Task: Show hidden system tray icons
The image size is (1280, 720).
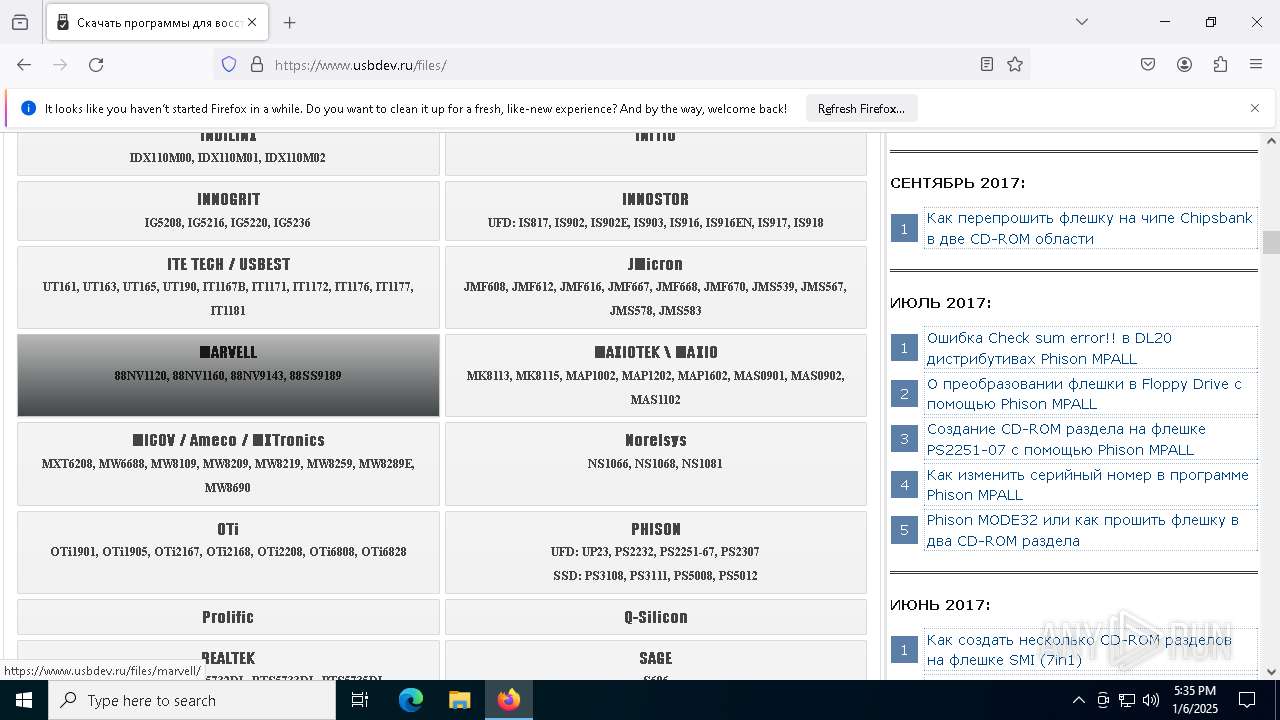Action: [1078, 700]
